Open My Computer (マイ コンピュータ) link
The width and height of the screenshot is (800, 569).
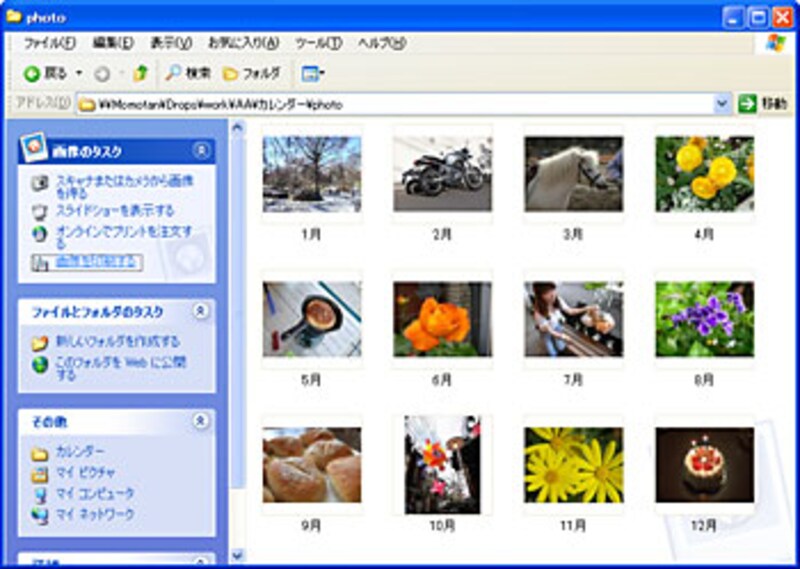pyautogui.click(x=94, y=494)
